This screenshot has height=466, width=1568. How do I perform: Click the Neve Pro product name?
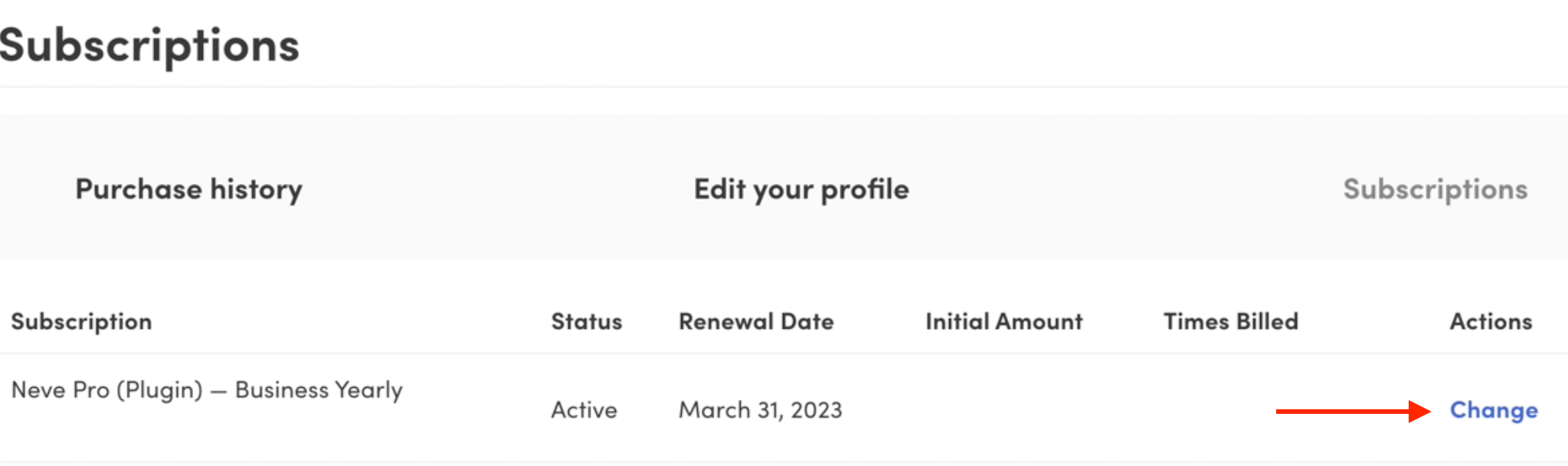click(60, 390)
